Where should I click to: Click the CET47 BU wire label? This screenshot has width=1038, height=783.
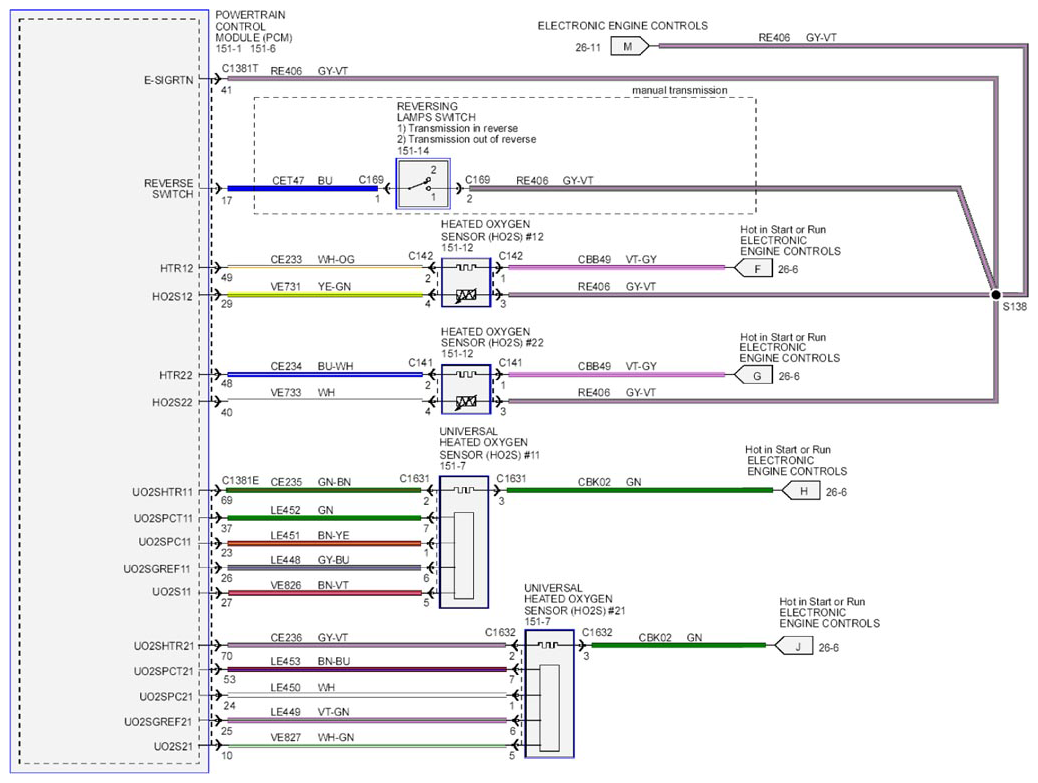point(302,180)
